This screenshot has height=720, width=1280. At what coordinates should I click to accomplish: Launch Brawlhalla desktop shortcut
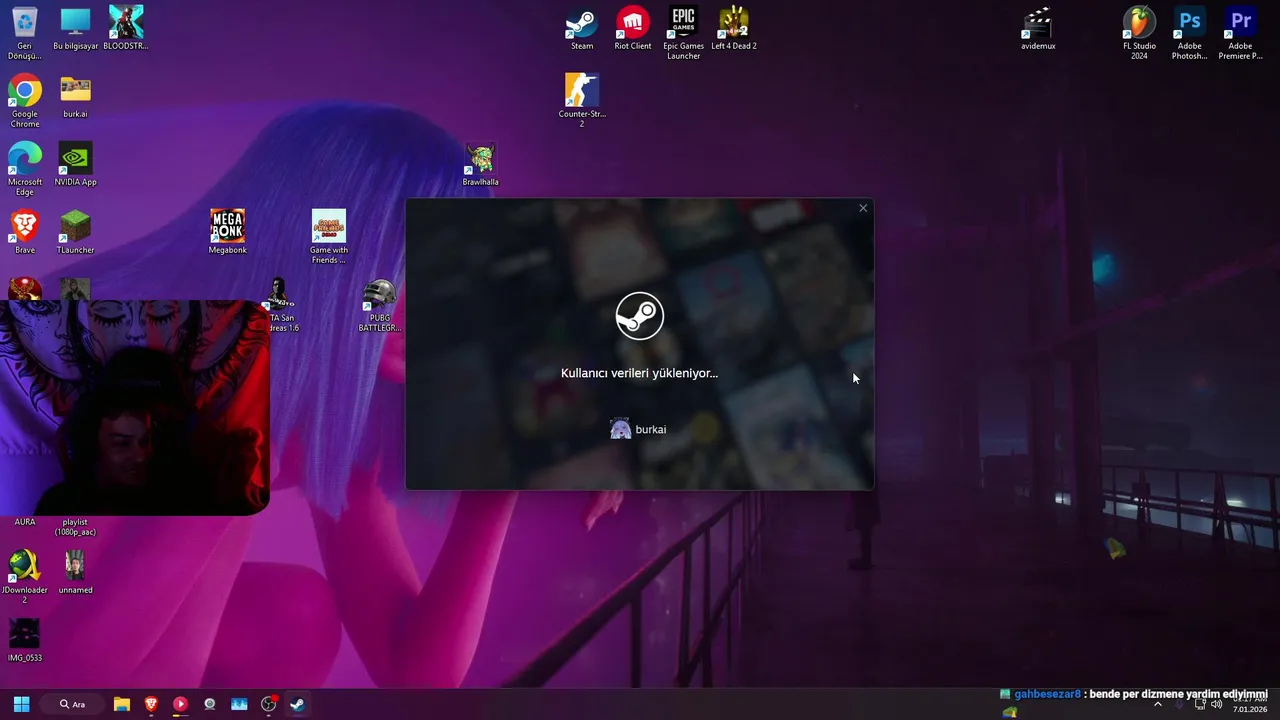[480, 164]
